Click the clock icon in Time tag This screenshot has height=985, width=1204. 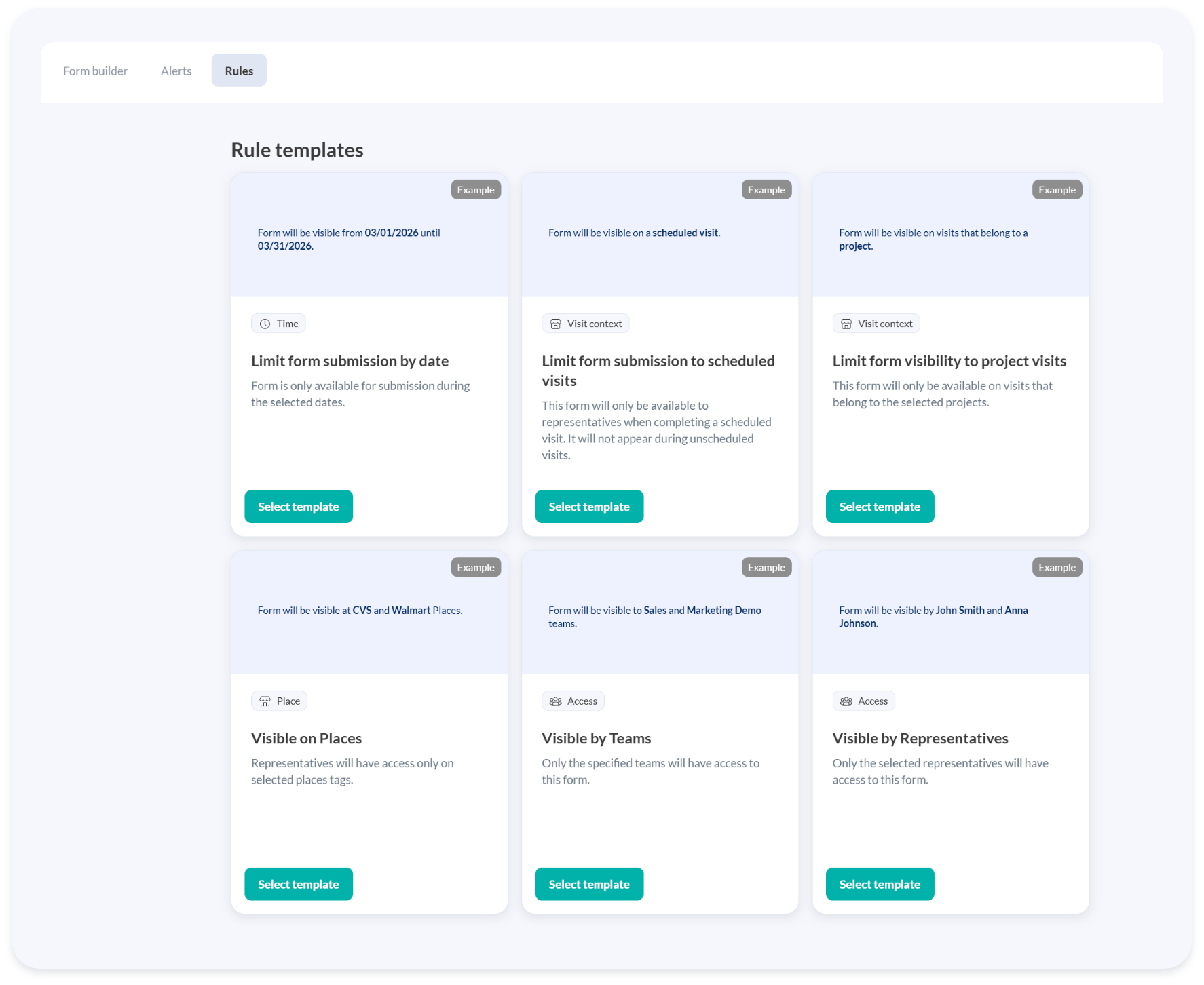265,324
